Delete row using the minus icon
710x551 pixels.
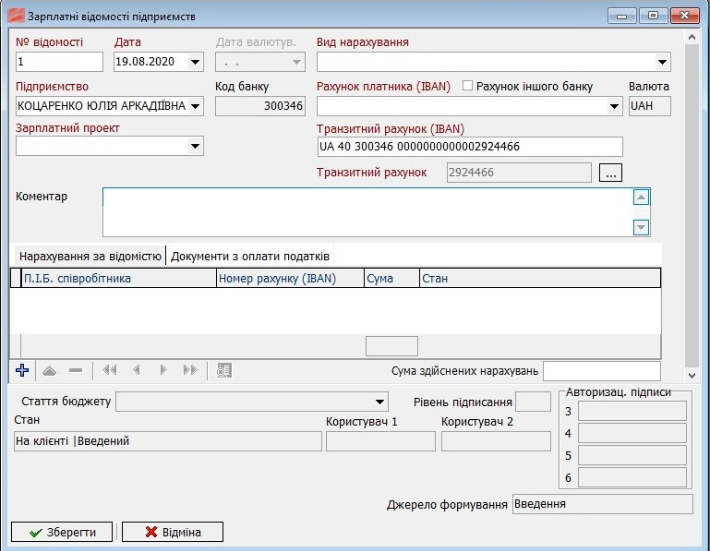(76, 370)
